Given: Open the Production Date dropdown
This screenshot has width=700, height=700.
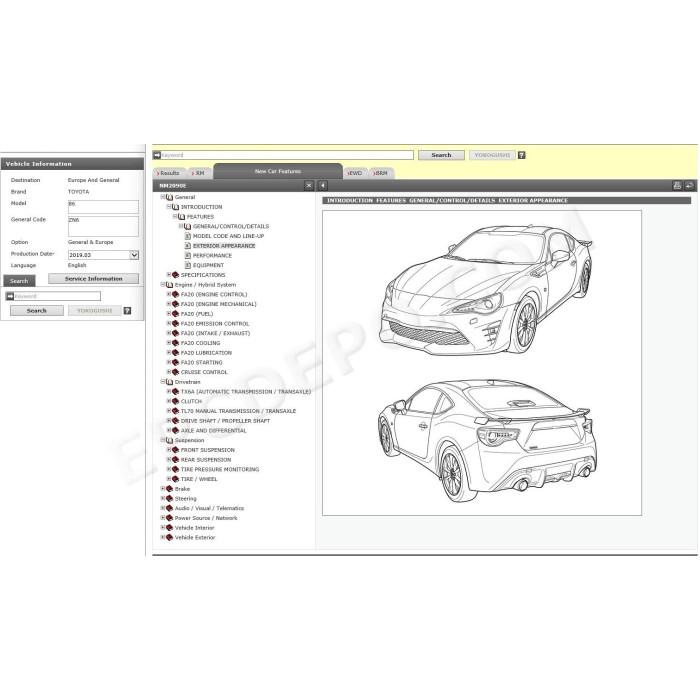Looking at the screenshot, I should tap(134, 255).
